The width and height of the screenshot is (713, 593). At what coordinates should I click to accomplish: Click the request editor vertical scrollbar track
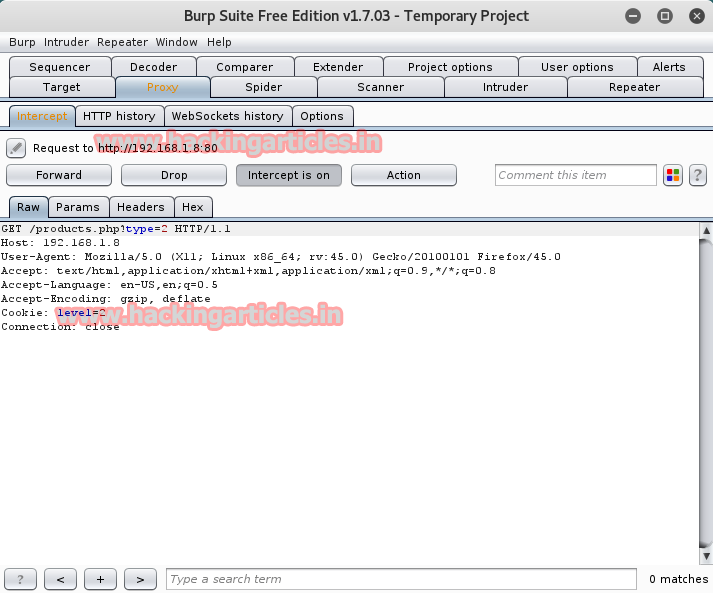[706, 393]
